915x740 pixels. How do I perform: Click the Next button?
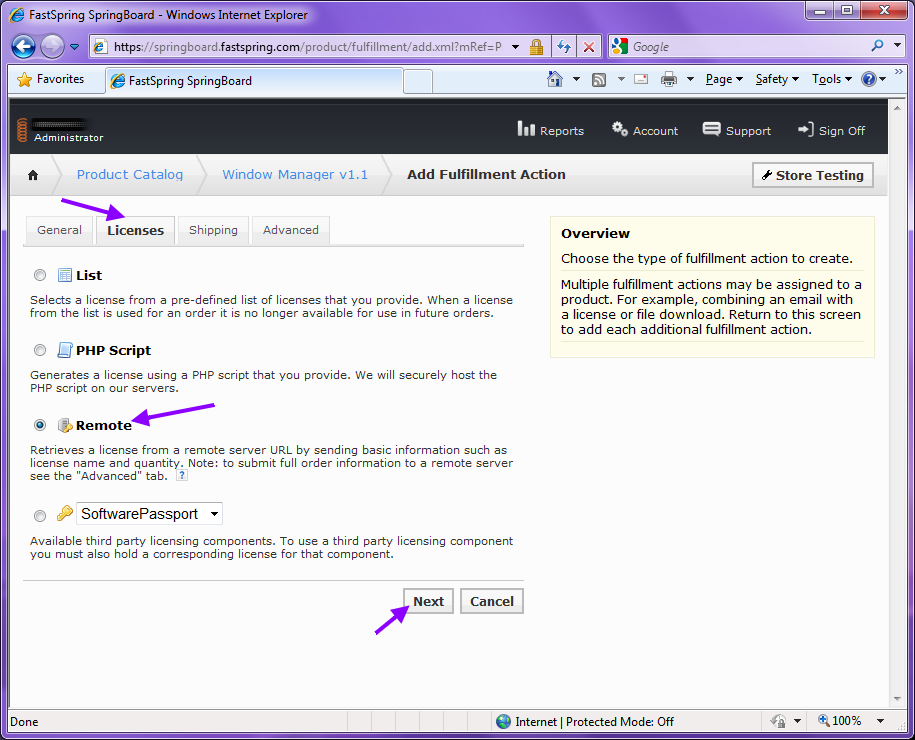pyautogui.click(x=428, y=601)
